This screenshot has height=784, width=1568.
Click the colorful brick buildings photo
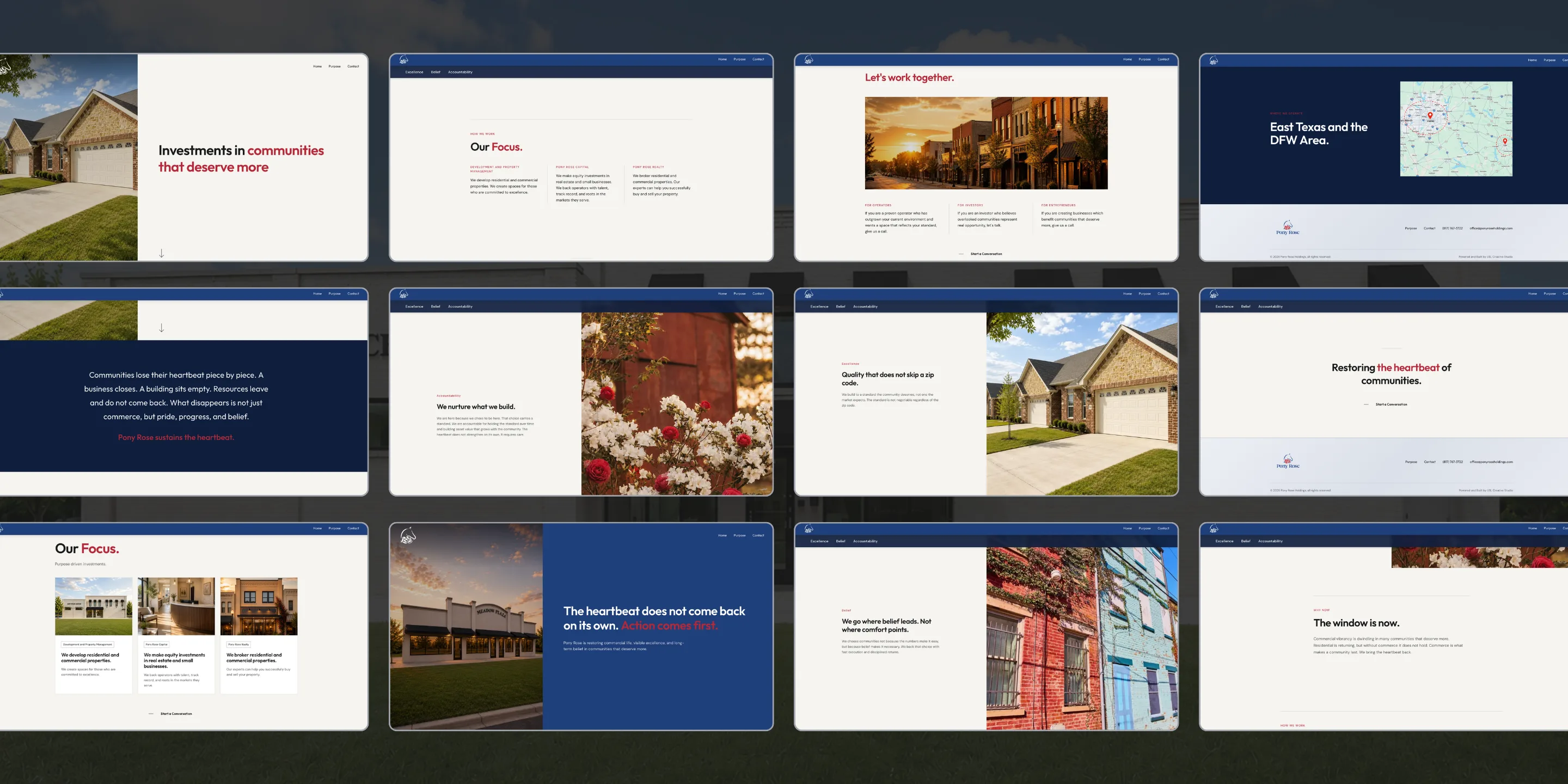[x=1082, y=638]
